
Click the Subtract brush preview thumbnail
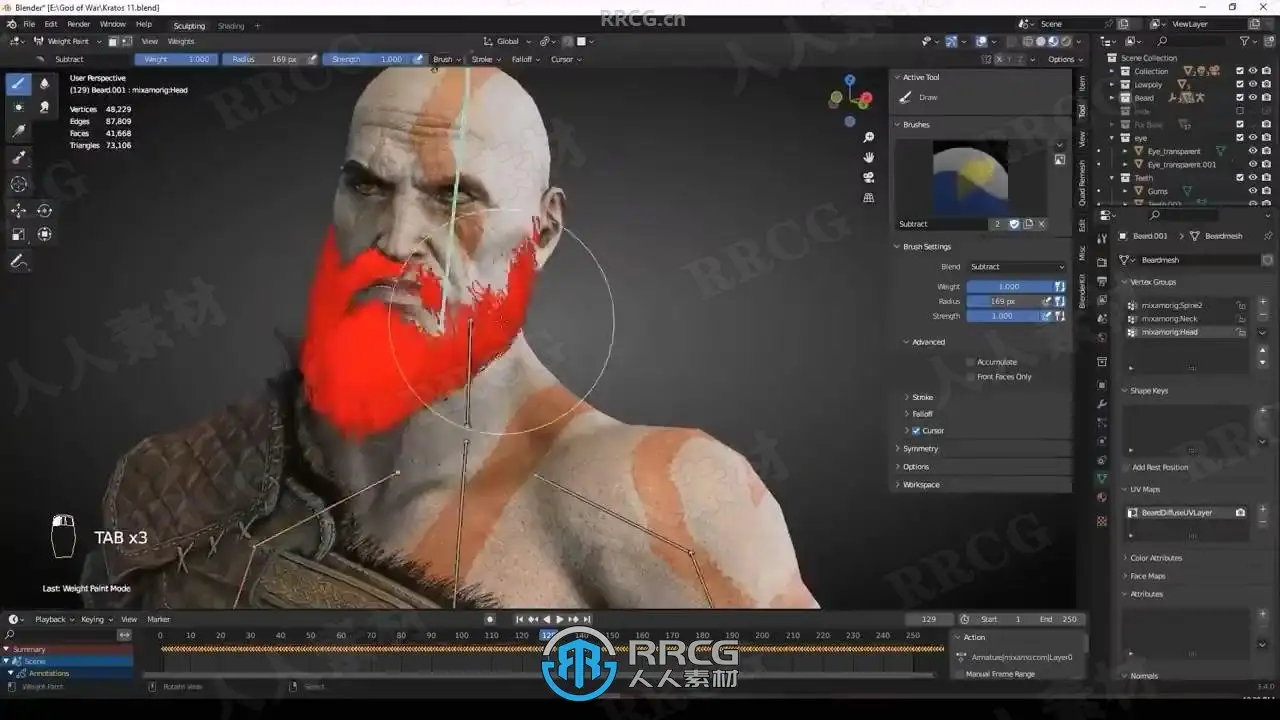[970, 178]
